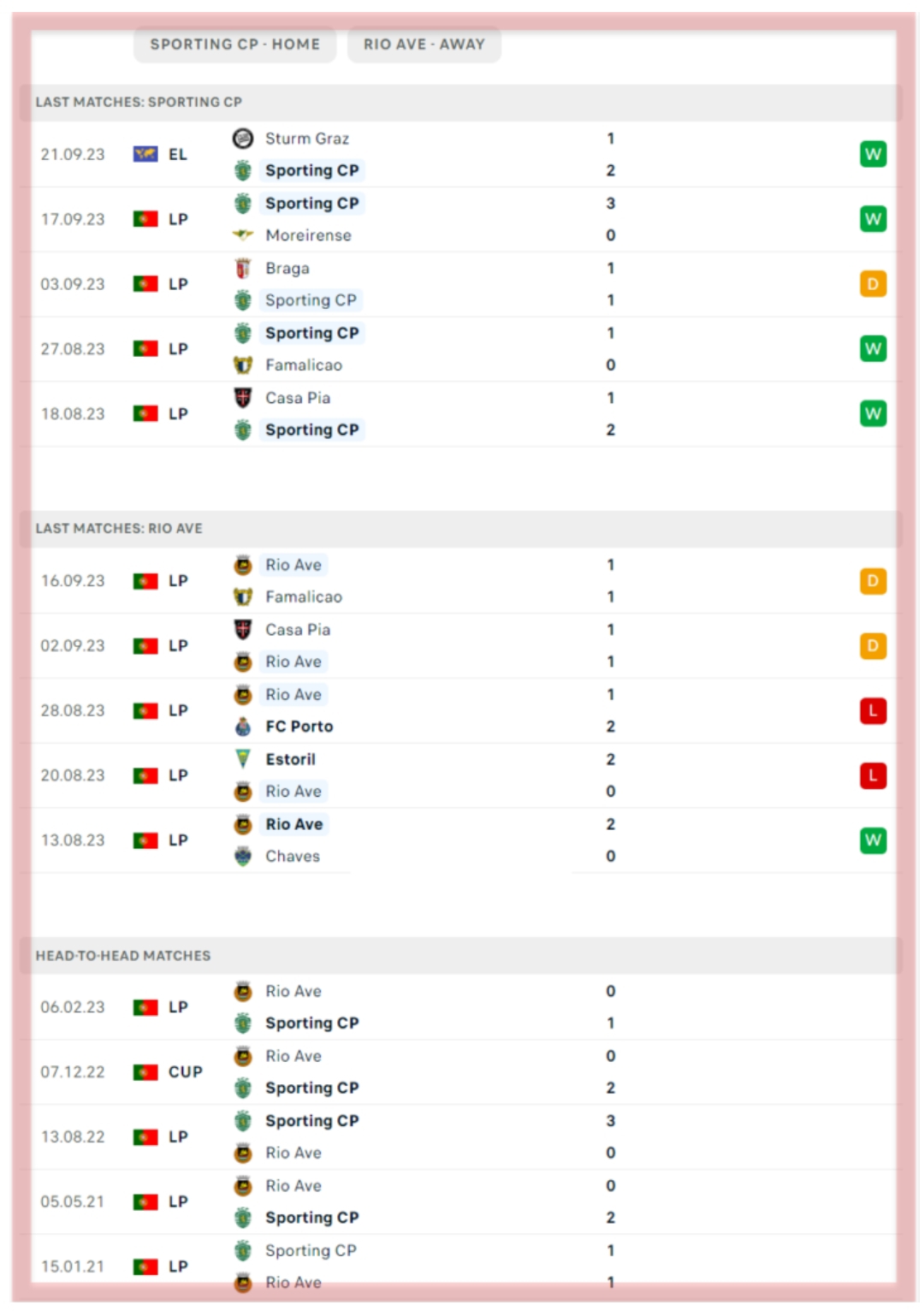Click the Portugal flag on 17.09.23 match

tap(145, 219)
